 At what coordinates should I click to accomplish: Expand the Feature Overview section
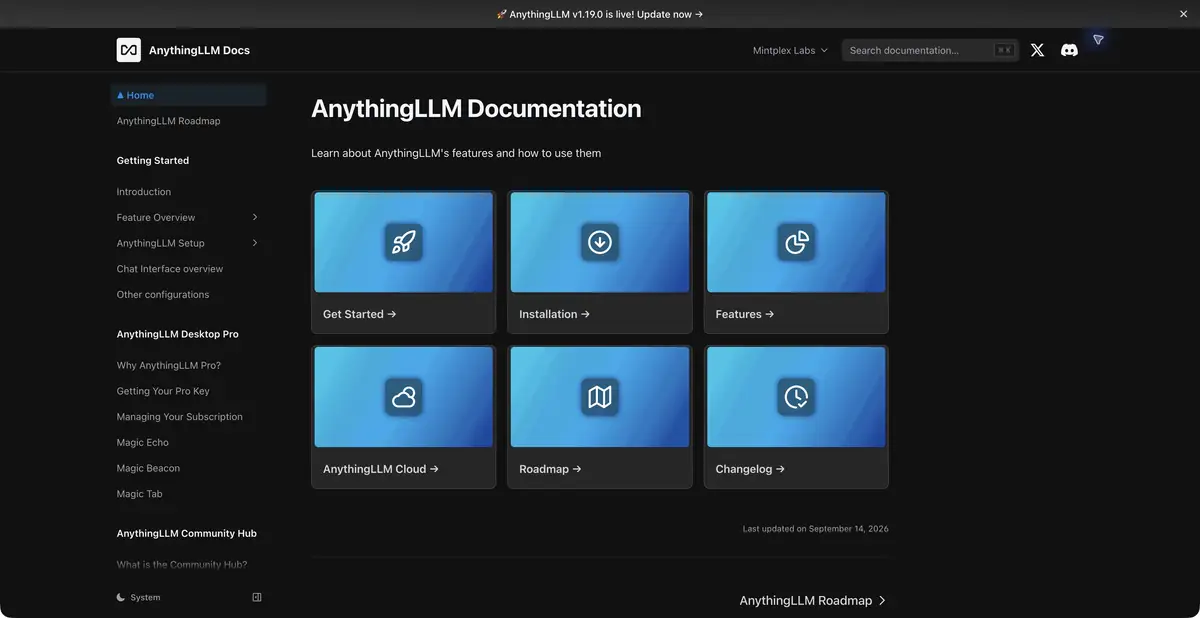[188, 217]
